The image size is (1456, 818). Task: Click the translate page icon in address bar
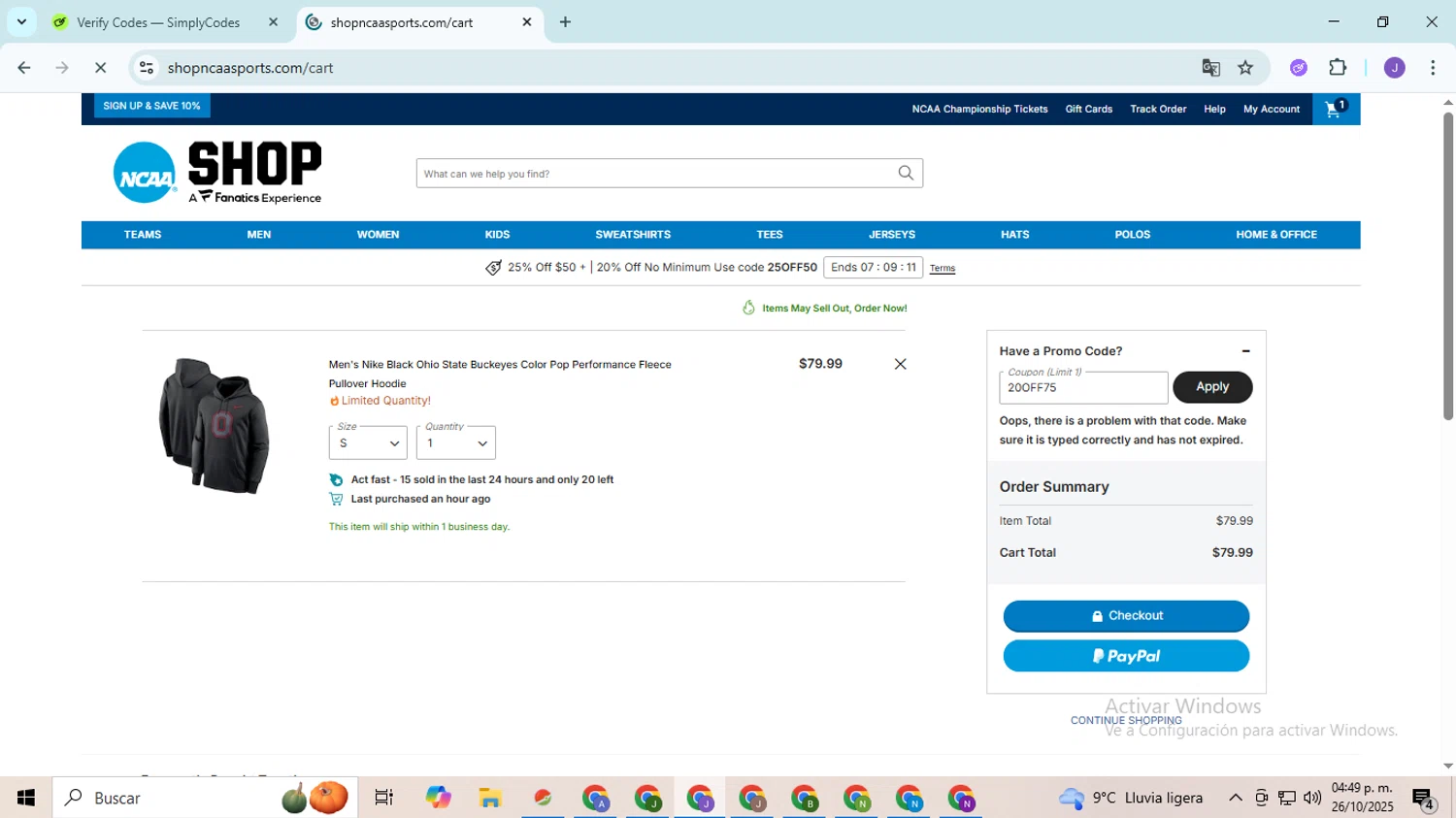click(1210, 68)
